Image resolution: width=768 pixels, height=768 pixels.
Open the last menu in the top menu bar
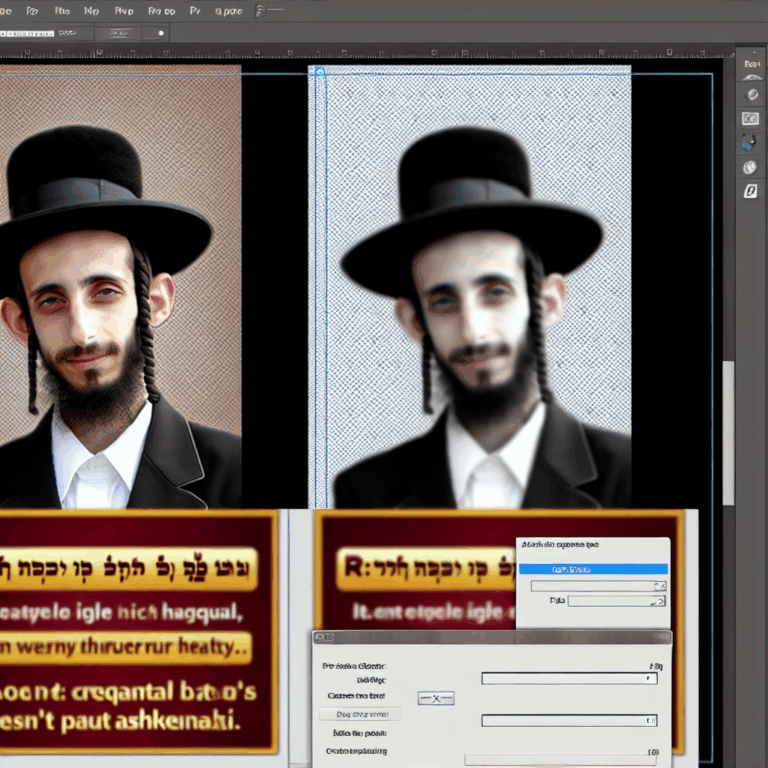point(228,11)
